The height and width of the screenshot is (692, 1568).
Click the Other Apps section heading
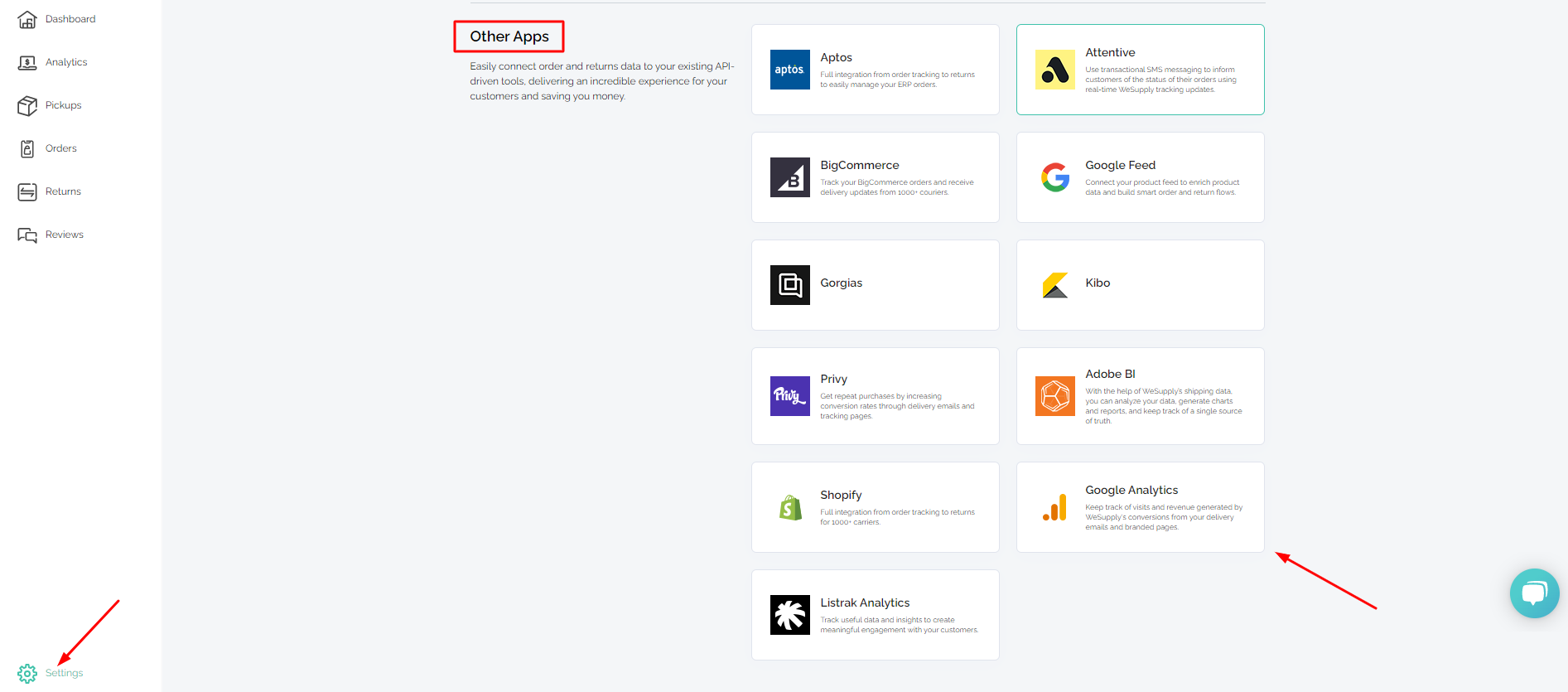click(x=509, y=36)
